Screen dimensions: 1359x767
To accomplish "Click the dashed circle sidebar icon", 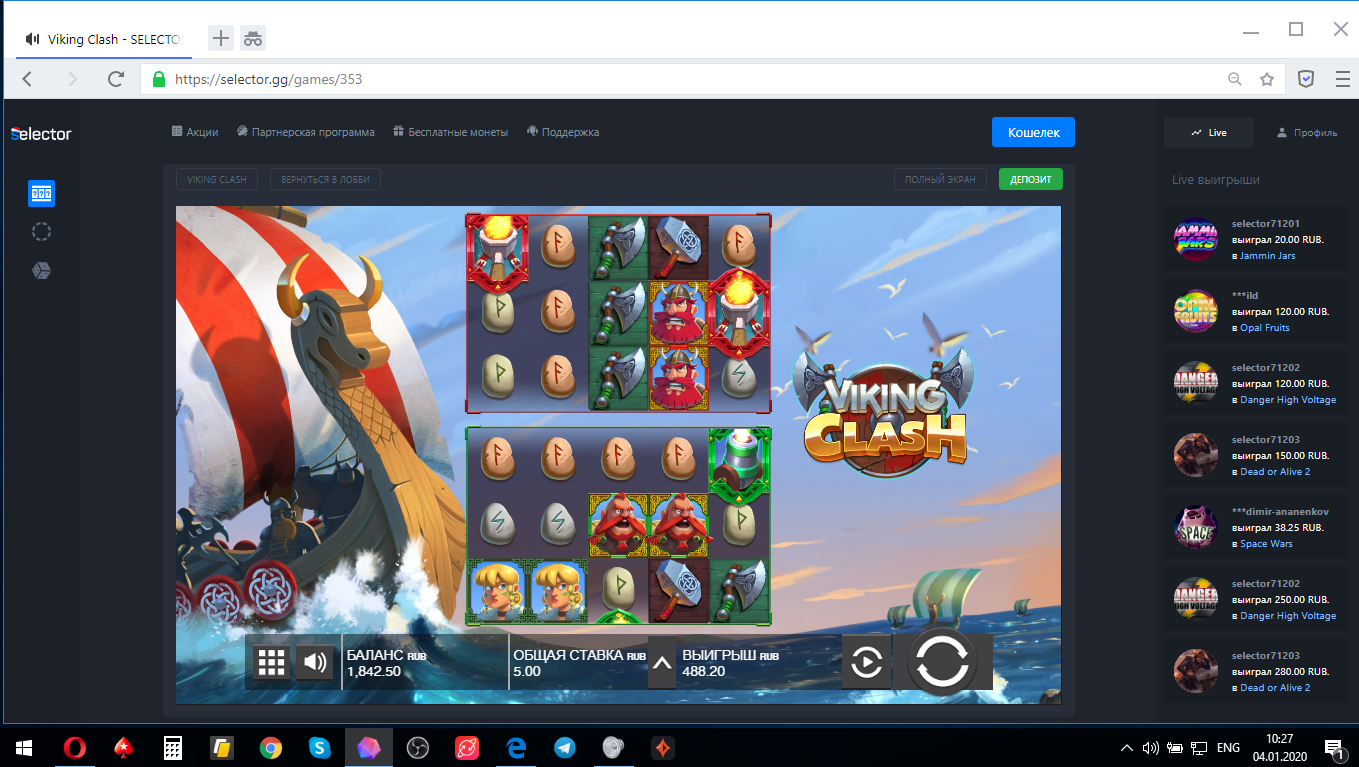I will (x=41, y=232).
